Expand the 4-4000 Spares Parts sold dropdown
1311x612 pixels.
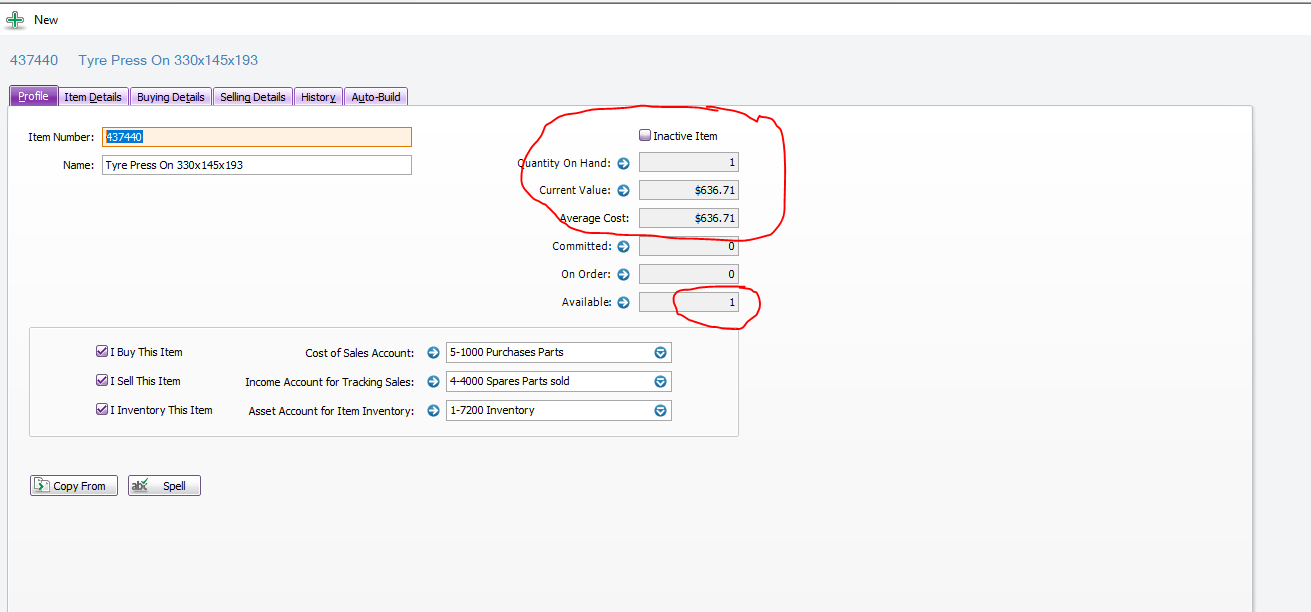pyautogui.click(x=660, y=381)
